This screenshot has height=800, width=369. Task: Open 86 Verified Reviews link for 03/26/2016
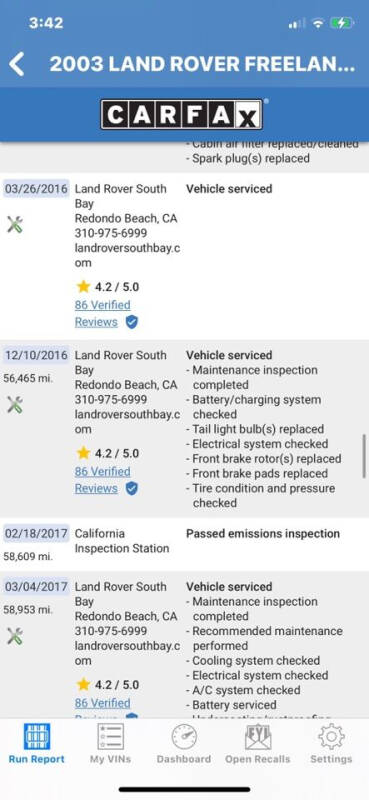pyautogui.click(x=103, y=313)
